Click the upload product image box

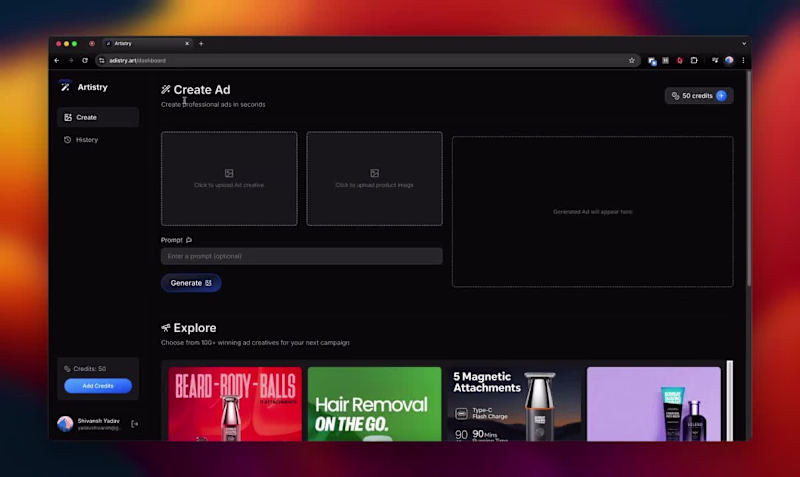pos(374,179)
